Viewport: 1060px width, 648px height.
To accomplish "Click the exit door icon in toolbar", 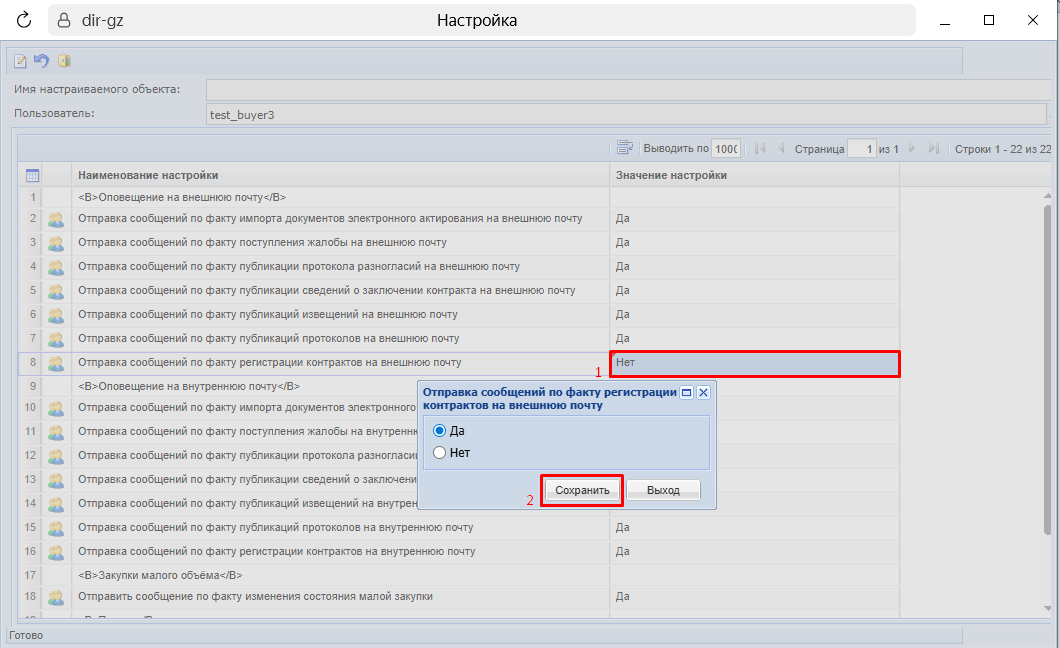I will [63, 61].
